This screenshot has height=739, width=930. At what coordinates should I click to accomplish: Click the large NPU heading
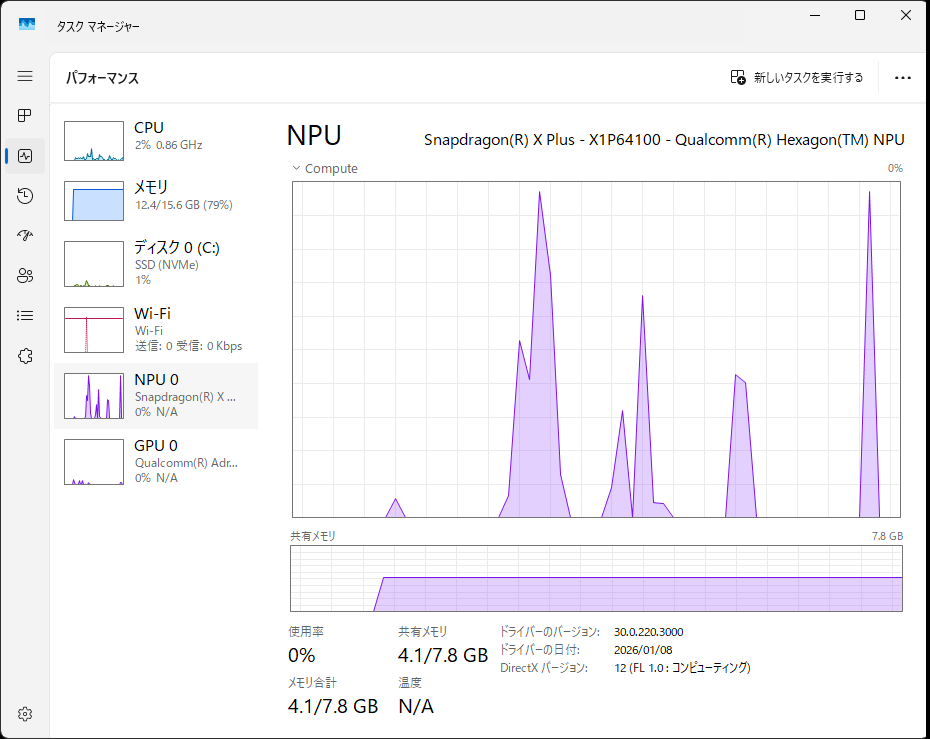314,135
